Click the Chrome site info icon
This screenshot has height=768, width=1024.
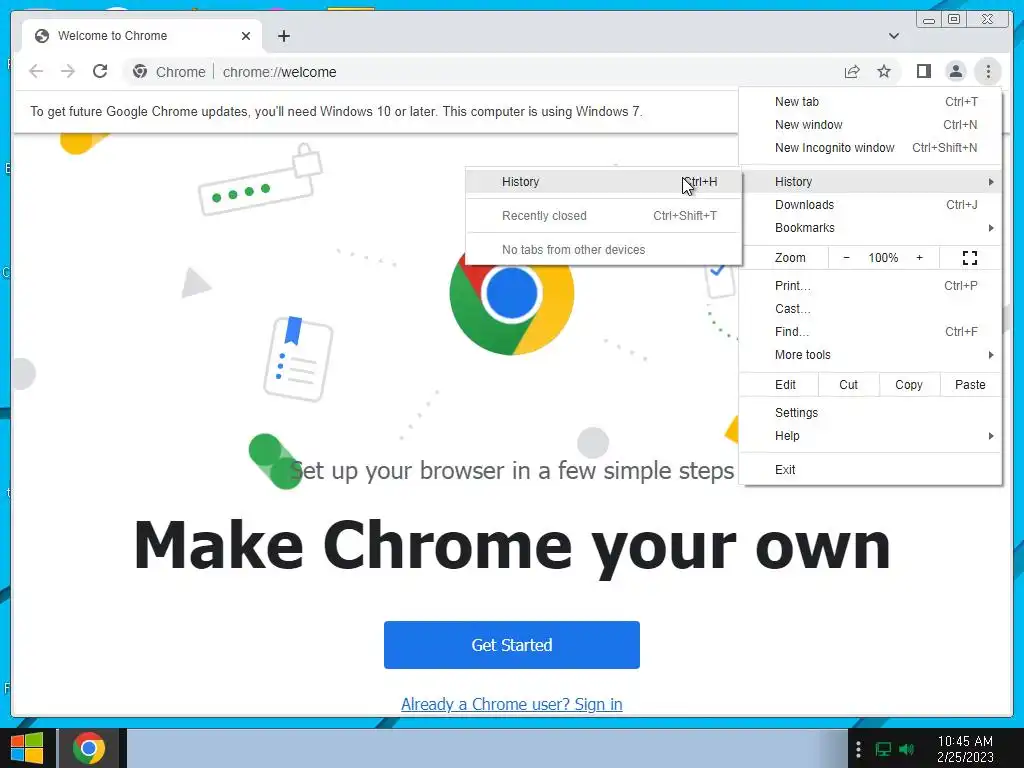(140, 72)
